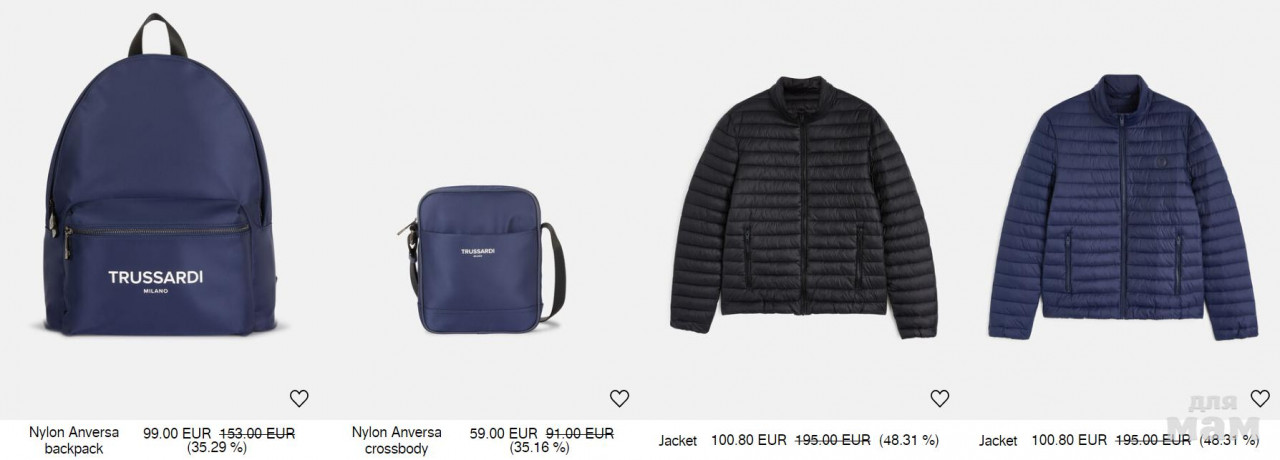Viewport: 1280px width, 460px height.
Task: Click the 99.00 EUR backpack sale price
Action: click(x=177, y=433)
